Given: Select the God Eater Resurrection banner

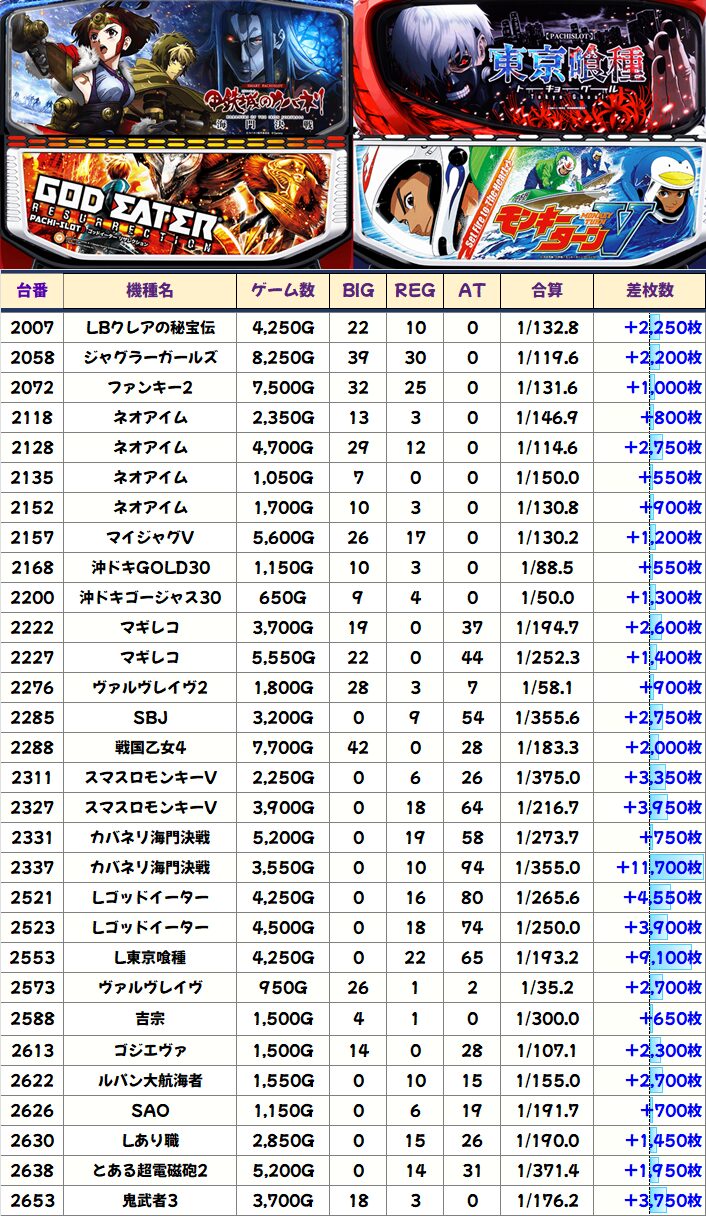Looking at the screenshot, I should [x=176, y=205].
